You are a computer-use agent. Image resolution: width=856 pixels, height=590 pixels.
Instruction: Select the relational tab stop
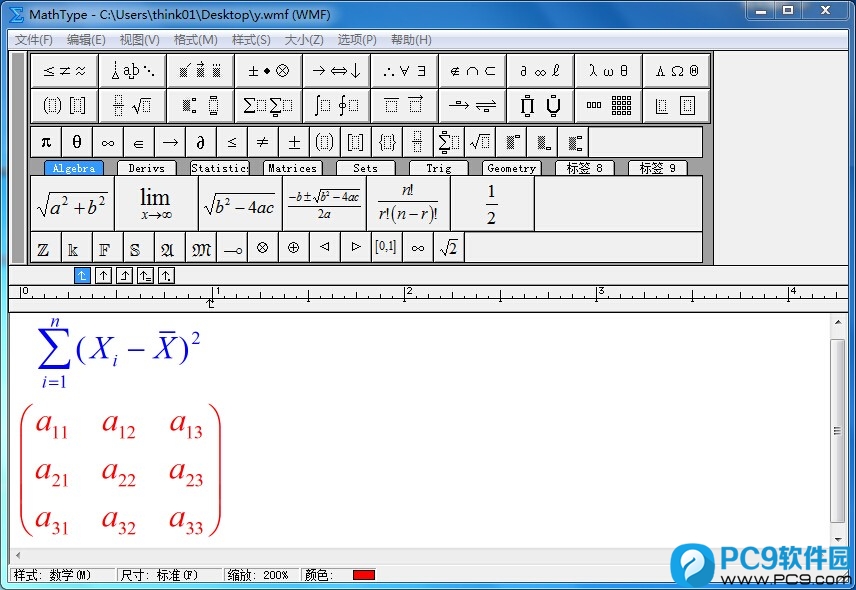coord(145,276)
